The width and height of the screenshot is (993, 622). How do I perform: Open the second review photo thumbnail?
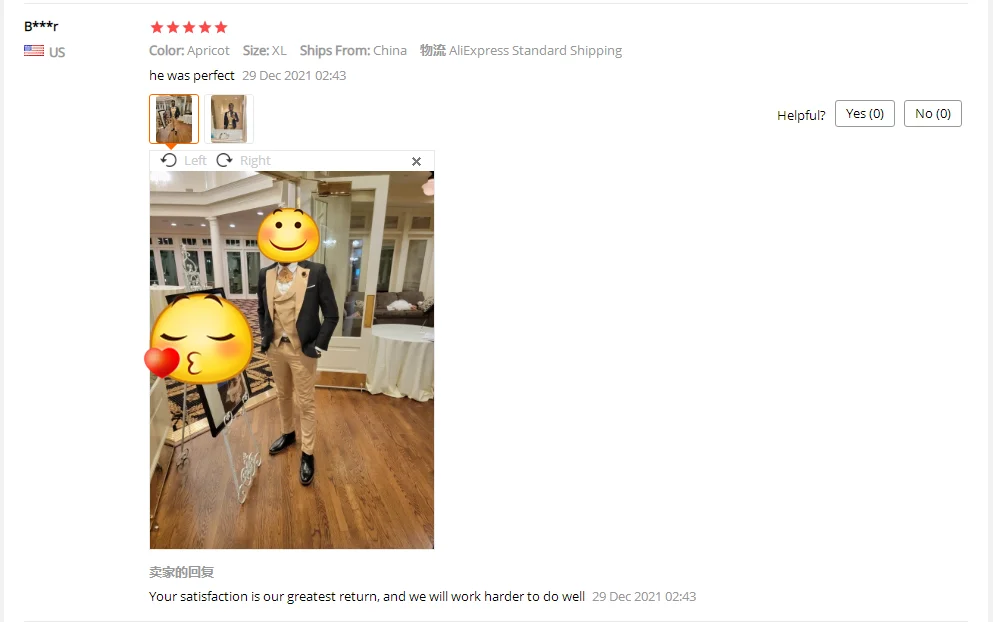click(229, 119)
